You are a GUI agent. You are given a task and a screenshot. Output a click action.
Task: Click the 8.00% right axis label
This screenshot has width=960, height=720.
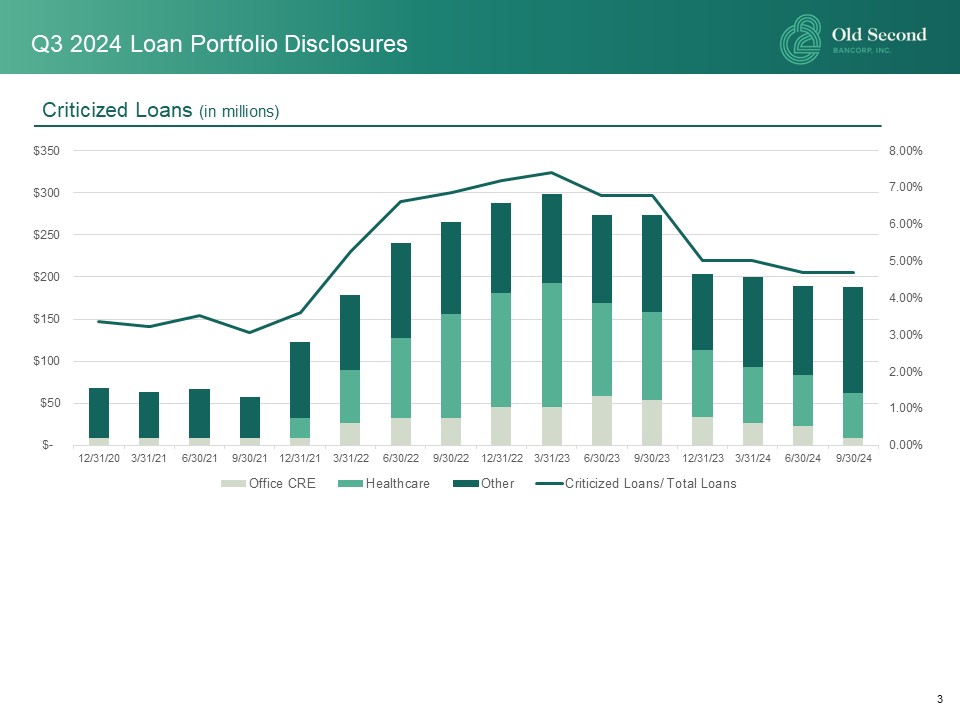(904, 151)
